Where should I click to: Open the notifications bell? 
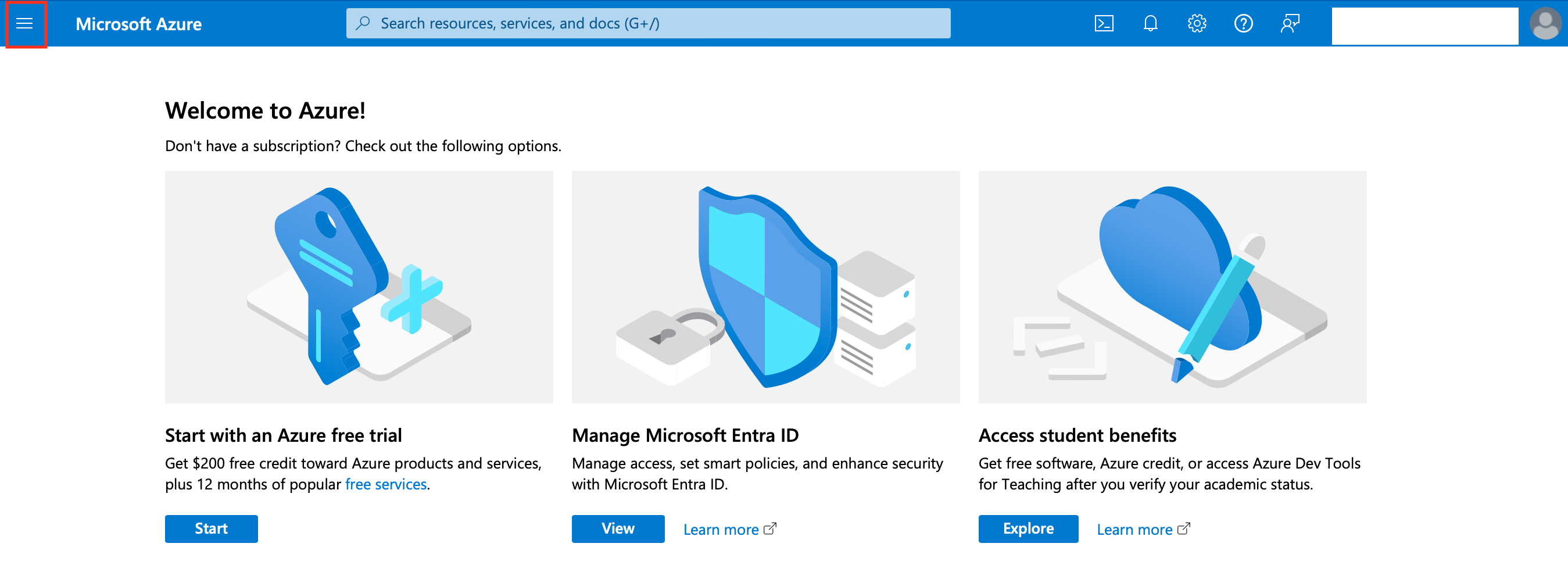point(1150,24)
